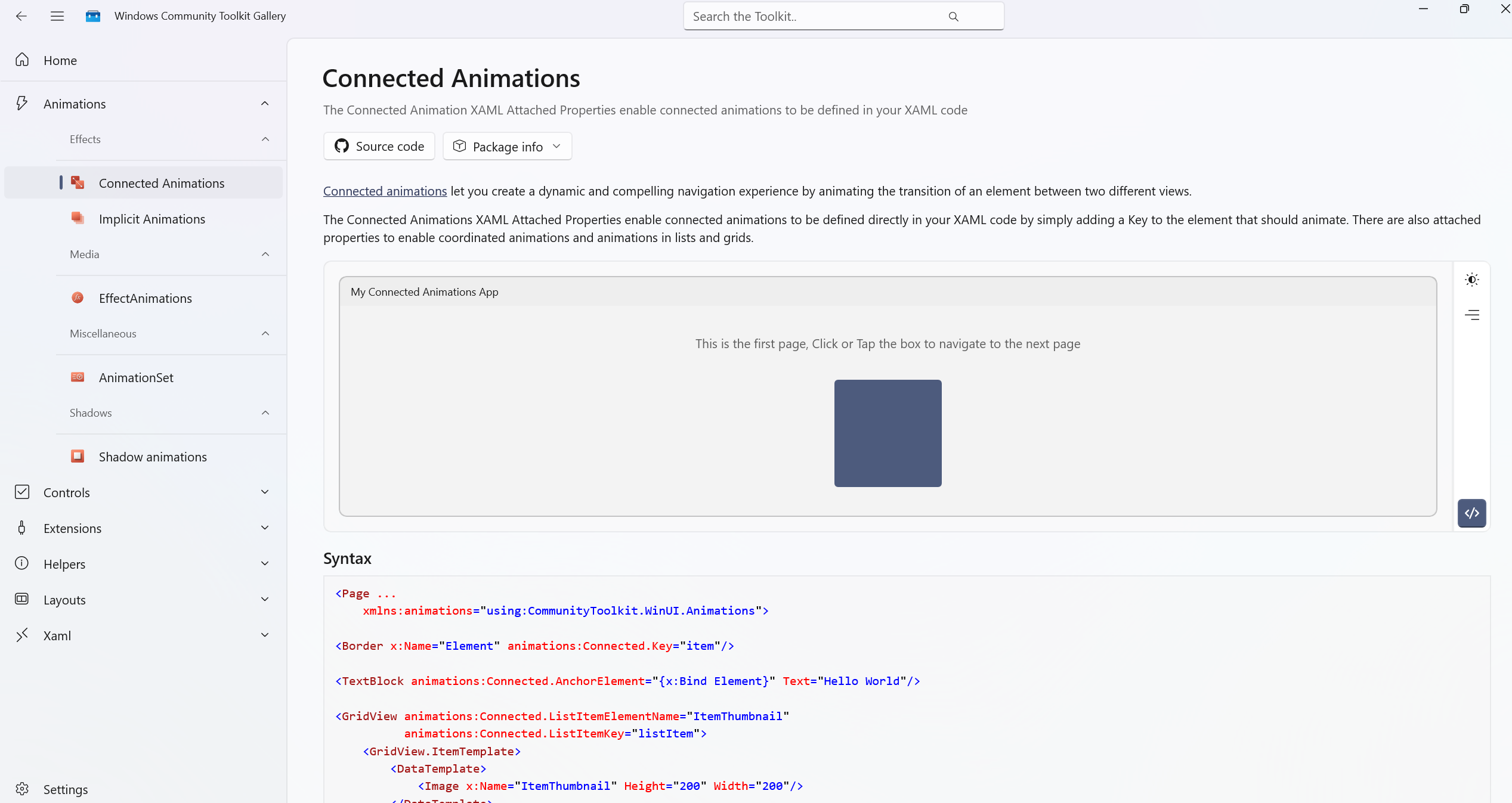Click the Animations lightning icon

[x=22, y=103]
